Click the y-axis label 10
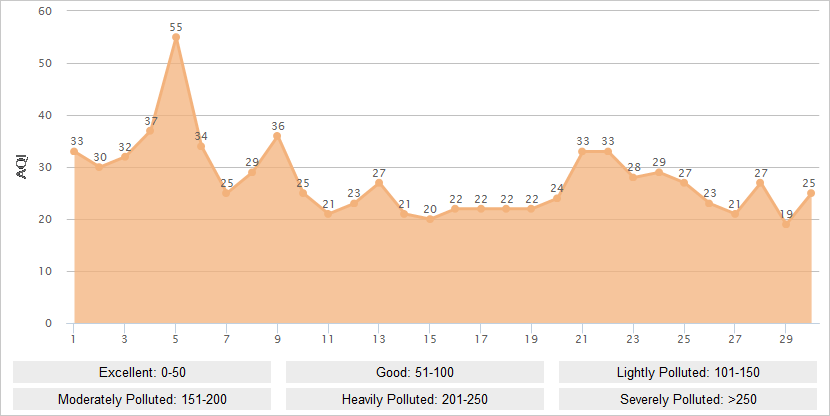 (x=46, y=271)
